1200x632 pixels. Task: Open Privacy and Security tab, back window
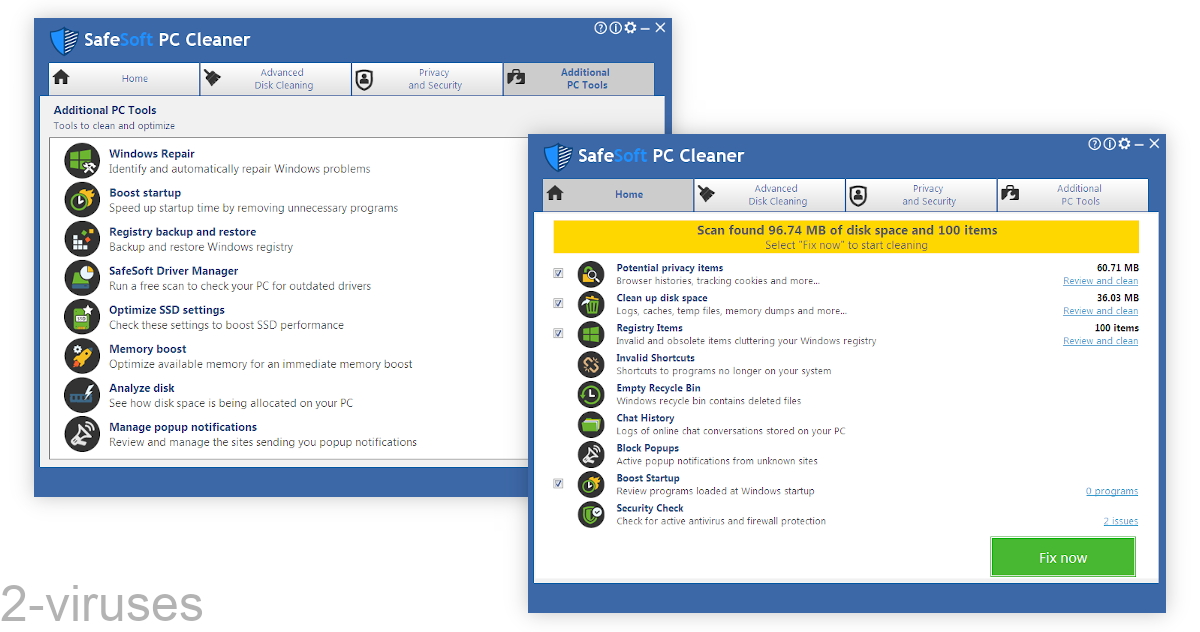tap(427, 79)
